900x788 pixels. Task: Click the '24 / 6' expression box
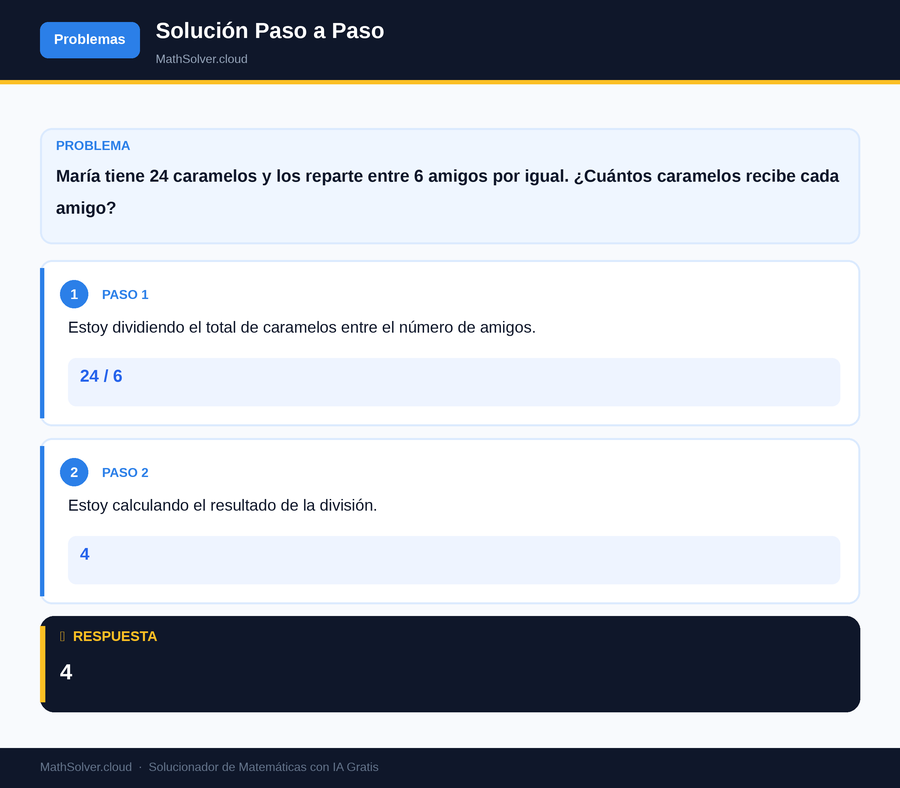(x=454, y=382)
